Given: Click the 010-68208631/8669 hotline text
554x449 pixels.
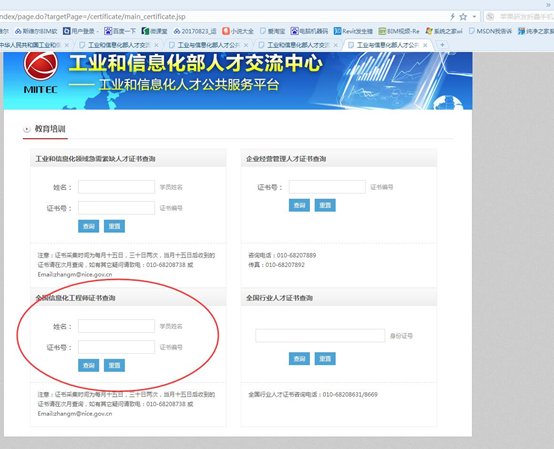Looking at the screenshot, I should 350,394.
